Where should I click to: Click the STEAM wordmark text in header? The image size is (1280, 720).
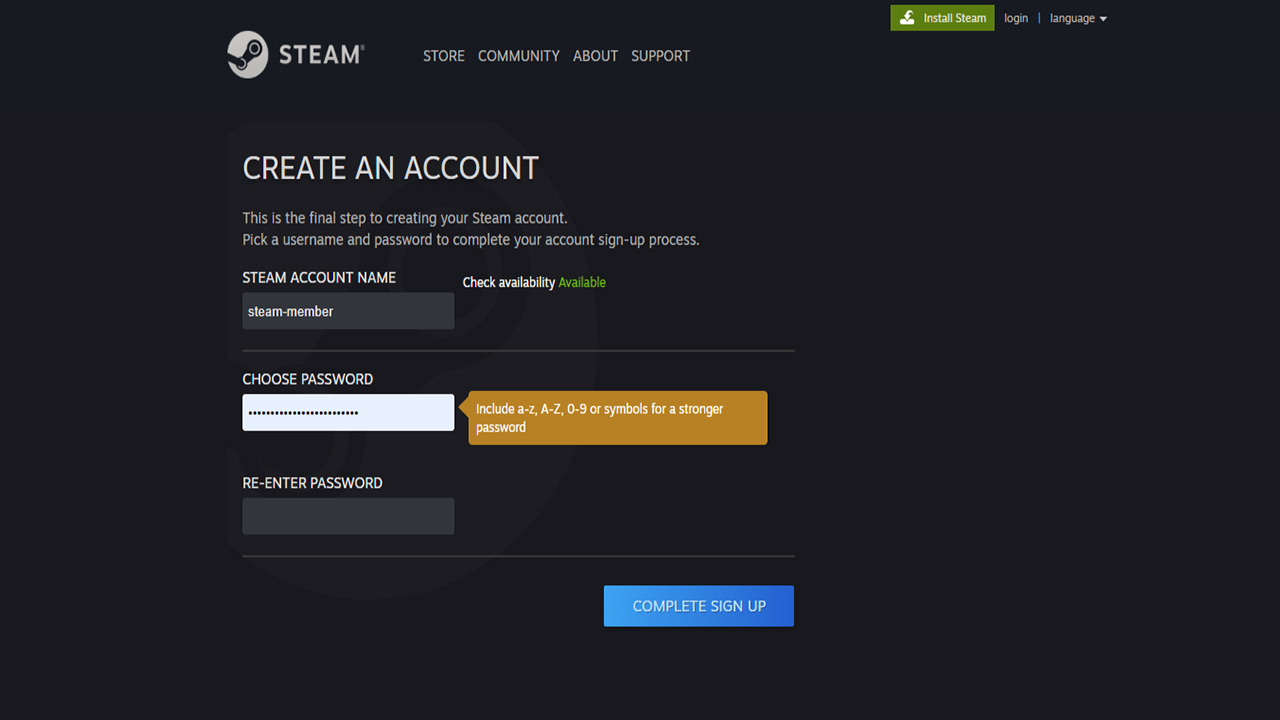point(321,55)
